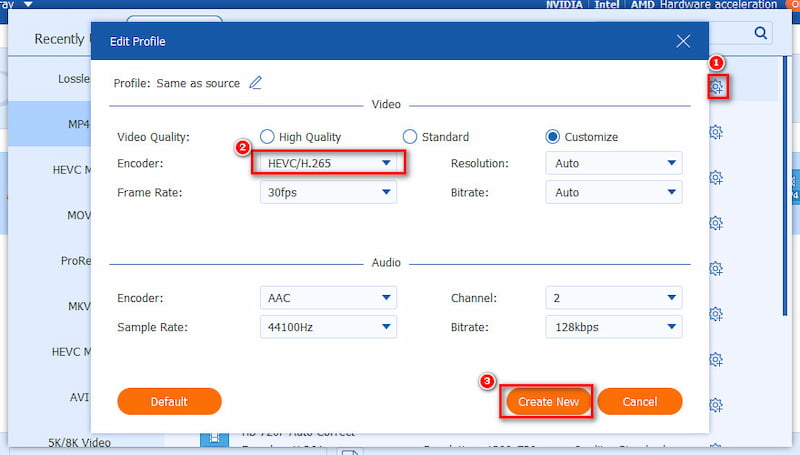Screen dimensions: 800x455
Task: Expand the 30fps Frame Rate dropdown
Action: (x=328, y=192)
